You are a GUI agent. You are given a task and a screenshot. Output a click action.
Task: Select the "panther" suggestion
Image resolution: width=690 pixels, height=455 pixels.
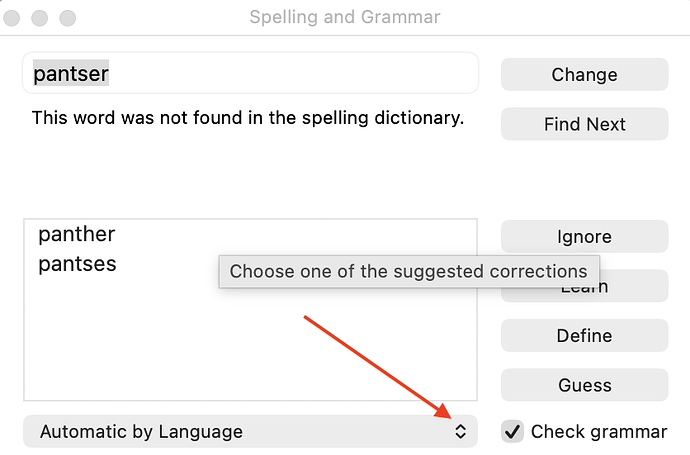coord(77,235)
